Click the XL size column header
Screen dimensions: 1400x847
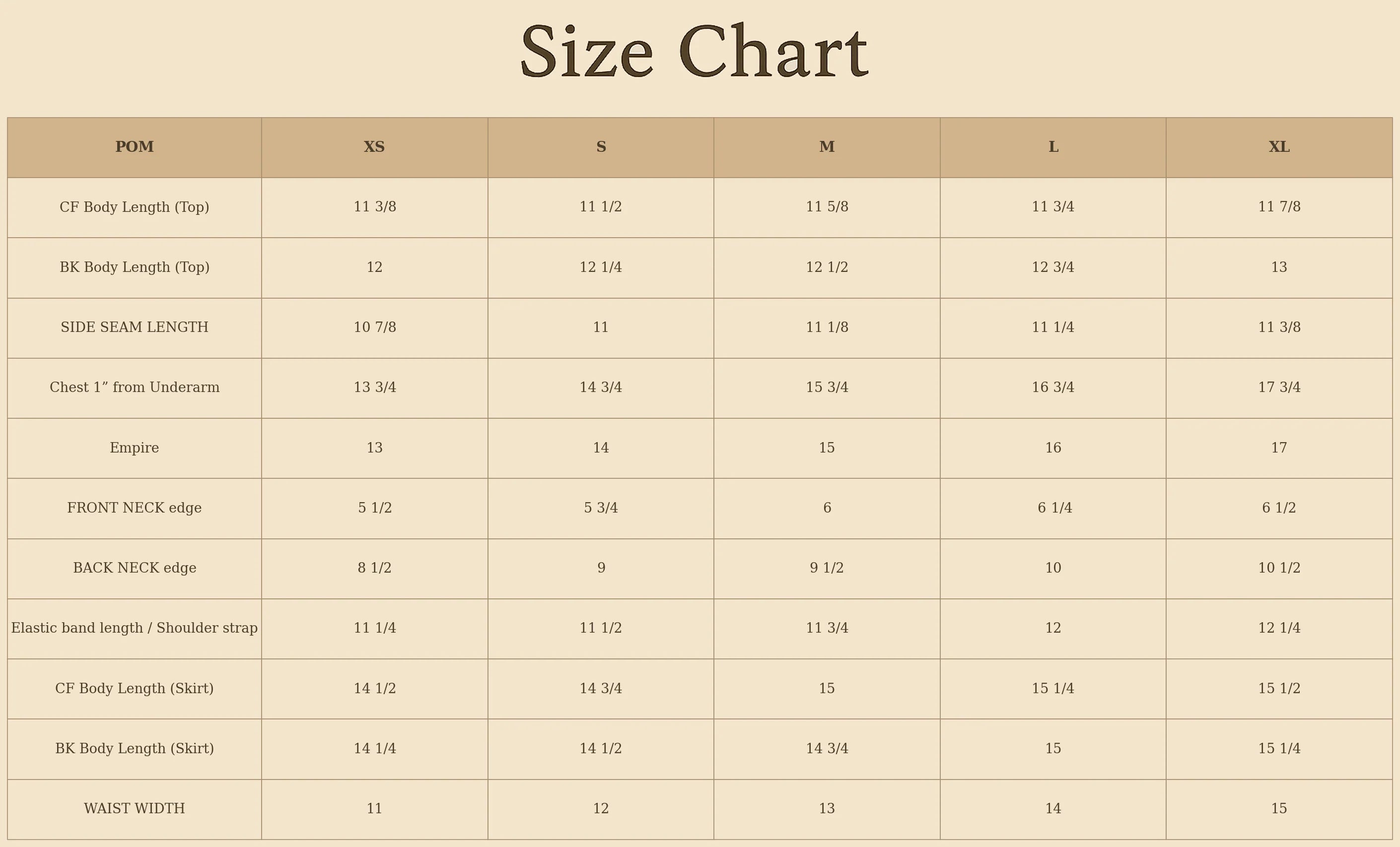pyautogui.click(x=1279, y=147)
